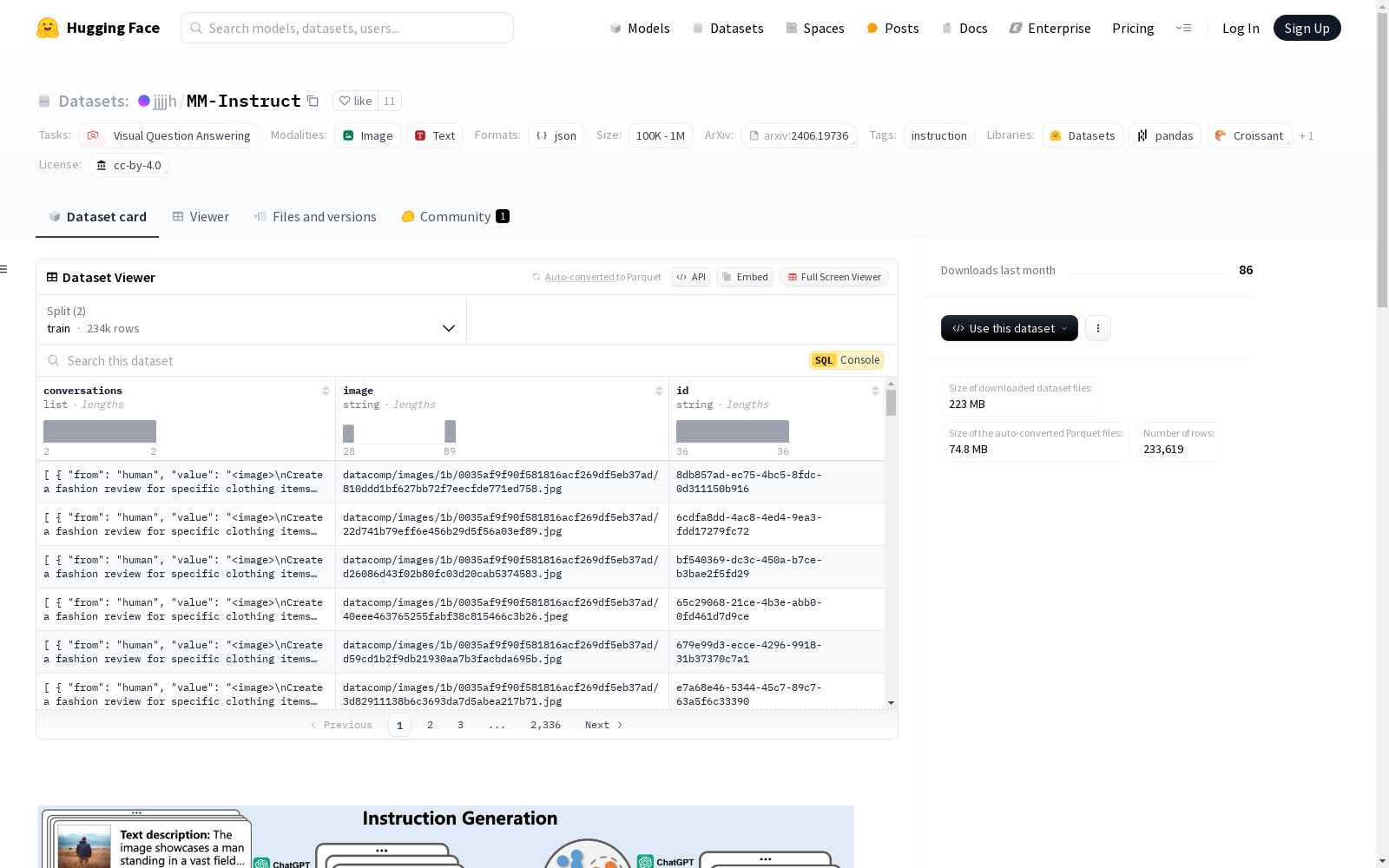Select the instruction tag
This screenshot has height=868, width=1389.
coord(939,135)
